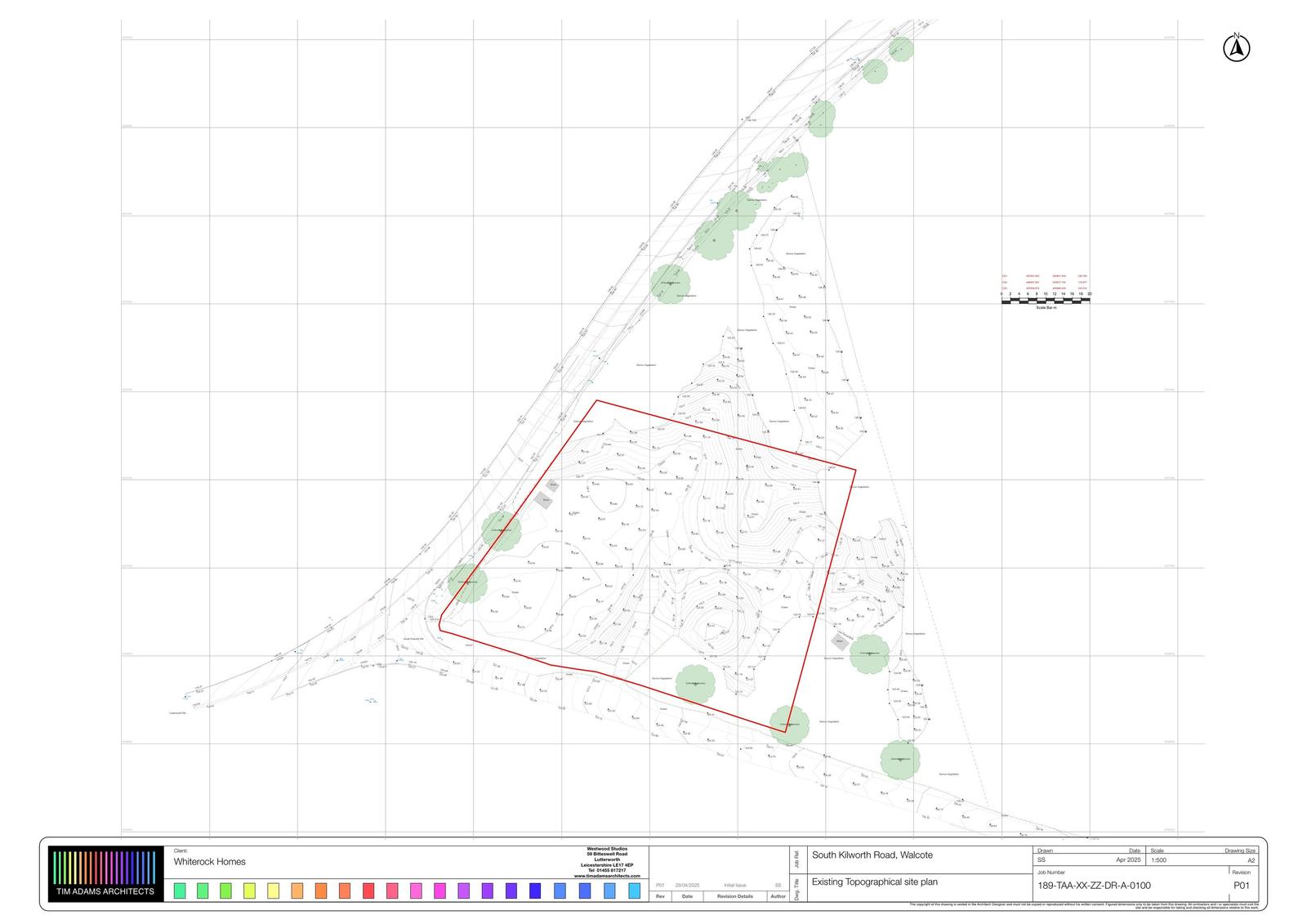This screenshot has width=1307, height=924.
Task: Click the topmost green tree symbol
Action: pyautogui.click(x=900, y=49)
